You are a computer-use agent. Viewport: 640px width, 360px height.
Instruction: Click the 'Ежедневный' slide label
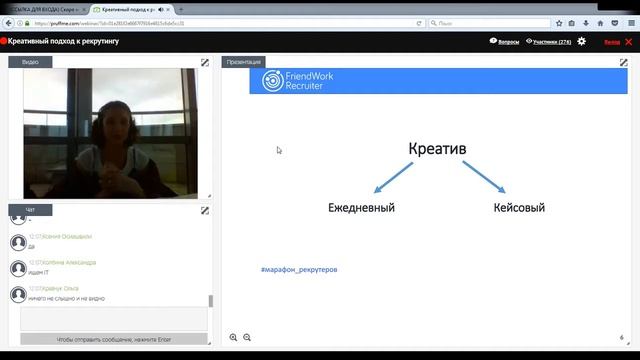[361, 208]
